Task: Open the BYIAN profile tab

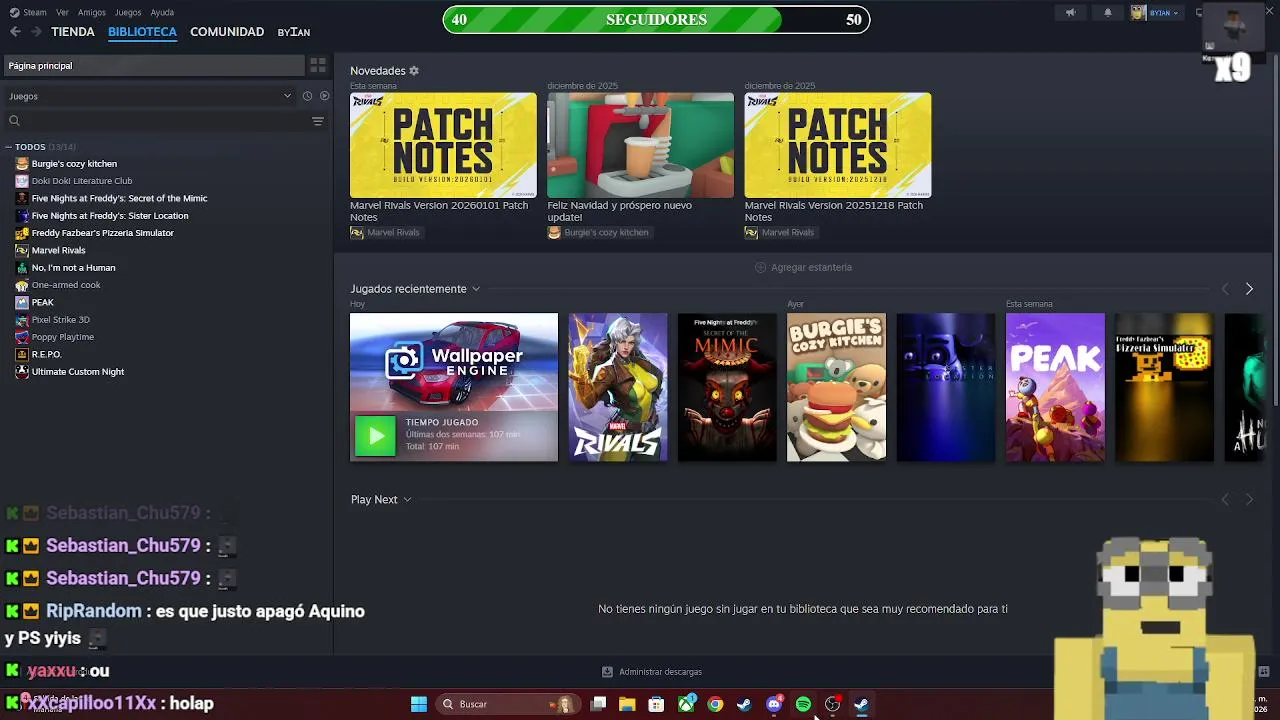Action: tap(294, 32)
